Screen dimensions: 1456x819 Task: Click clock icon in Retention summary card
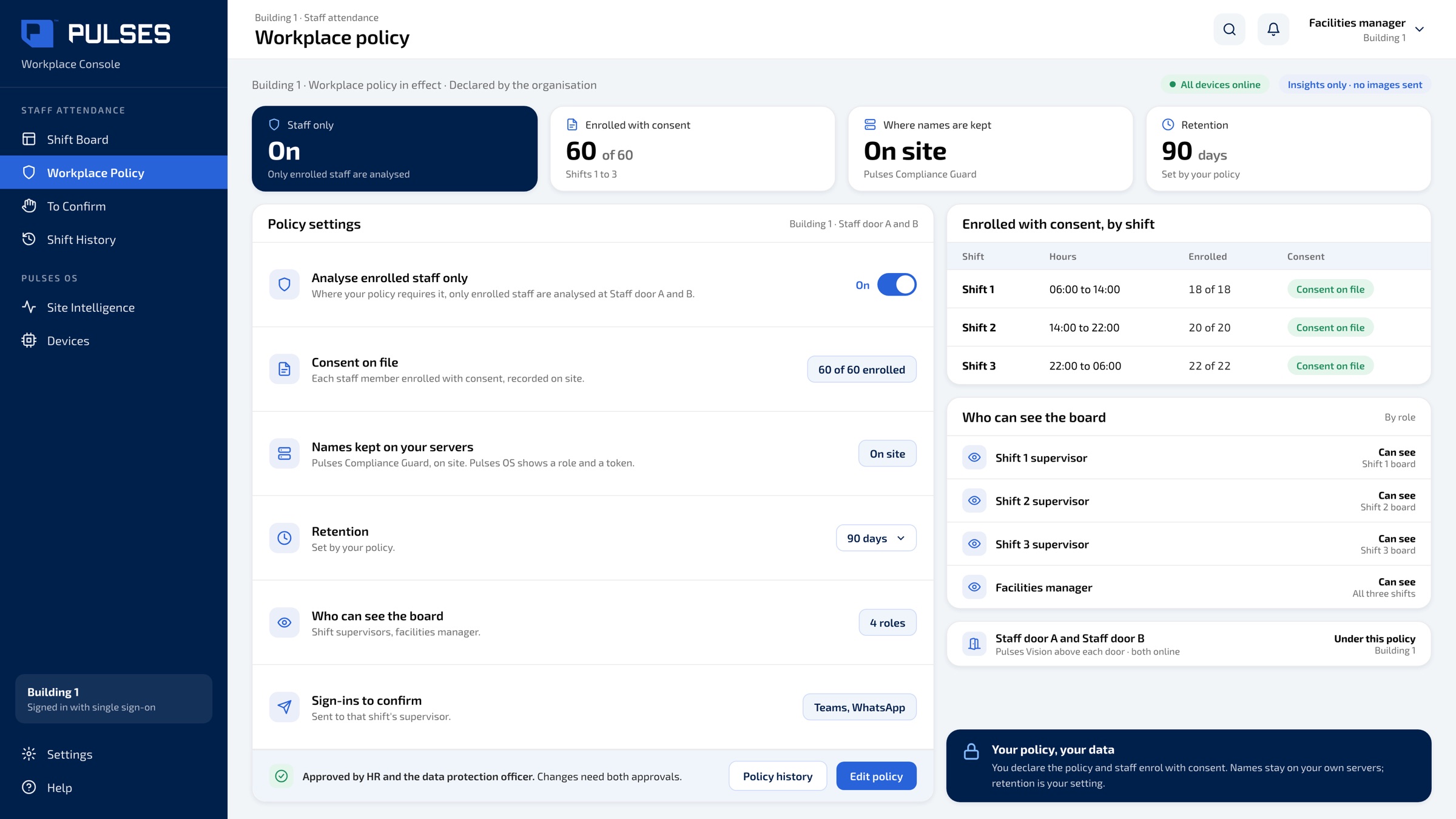pyautogui.click(x=1168, y=124)
